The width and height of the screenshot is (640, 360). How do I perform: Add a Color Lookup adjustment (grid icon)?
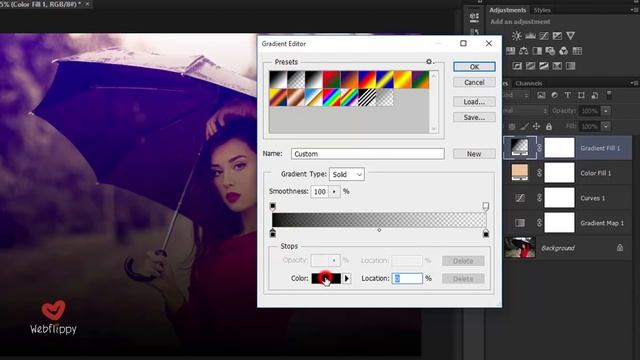(577, 51)
